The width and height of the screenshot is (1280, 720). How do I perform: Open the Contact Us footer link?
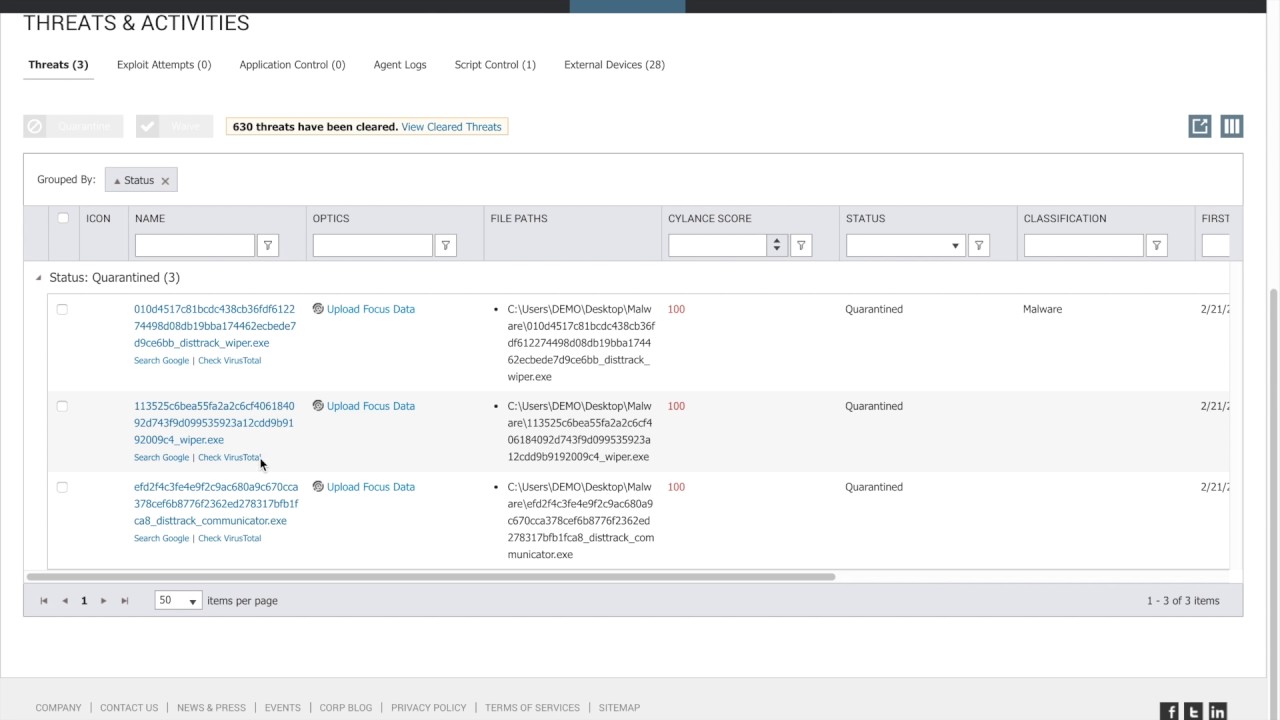(x=129, y=708)
